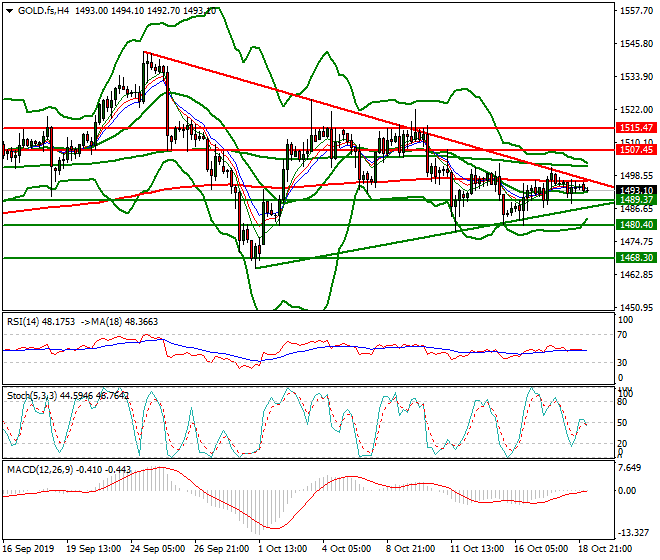Click the 7.649 MACD scale value
Image resolution: width=660 pixels, height=560 pixels.
coord(630,468)
